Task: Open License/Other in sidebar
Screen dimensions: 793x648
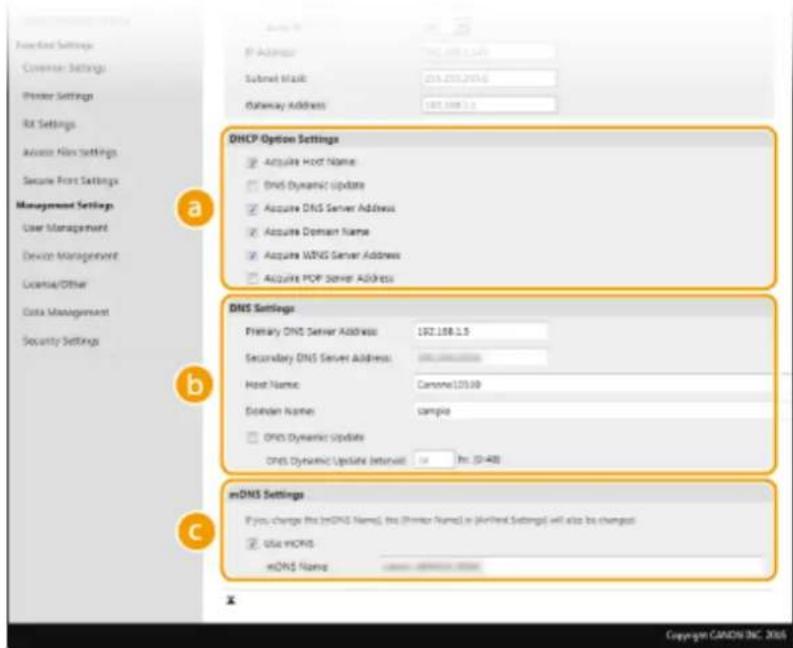Action: pos(55,284)
